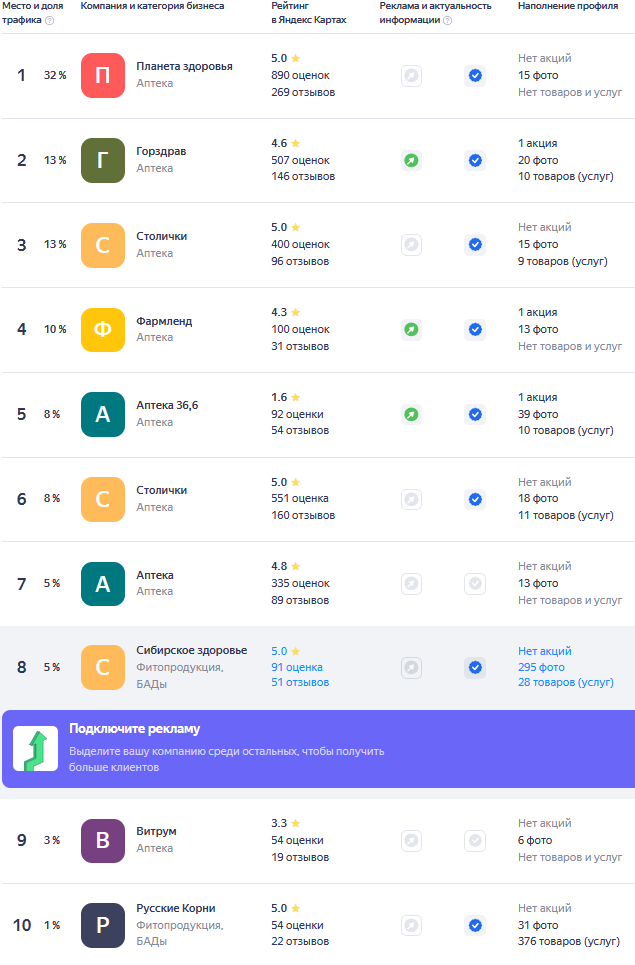Click the green ad icon for Горздрав
Screen dimensions: 635x965
click(x=411, y=160)
